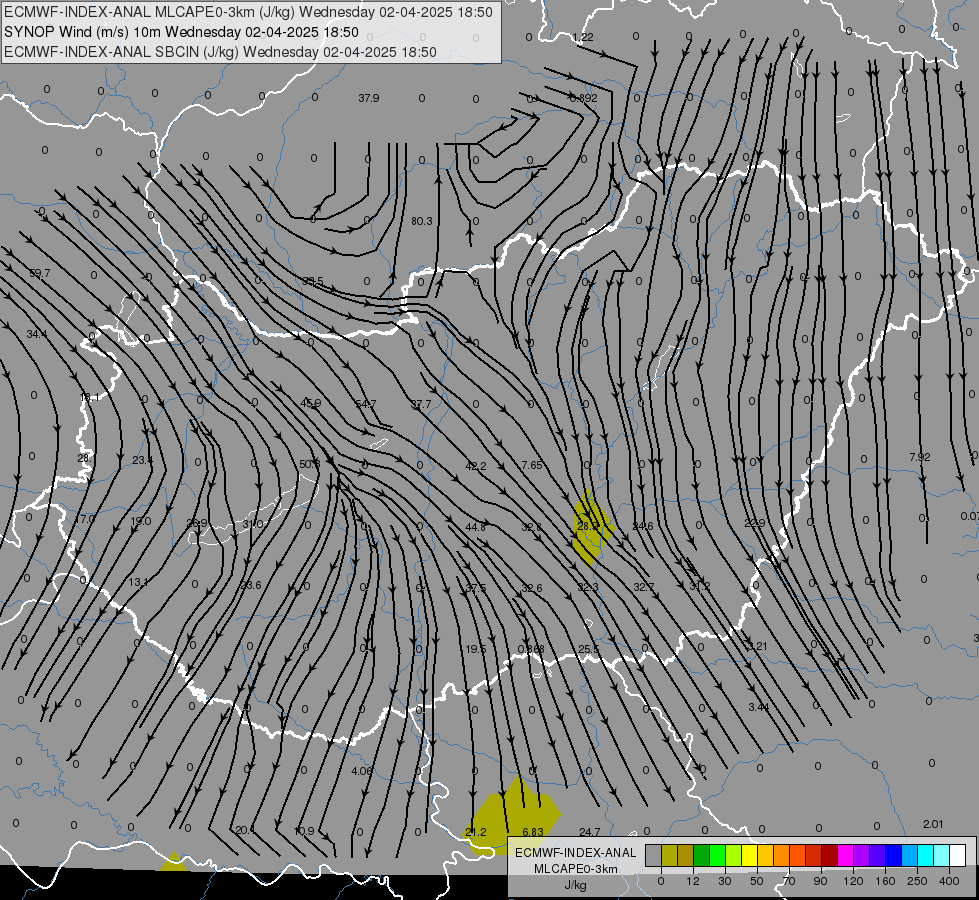This screenshot has width=979, height=900.
Task: Click the map value 25.5
Action: coord(588,649)
